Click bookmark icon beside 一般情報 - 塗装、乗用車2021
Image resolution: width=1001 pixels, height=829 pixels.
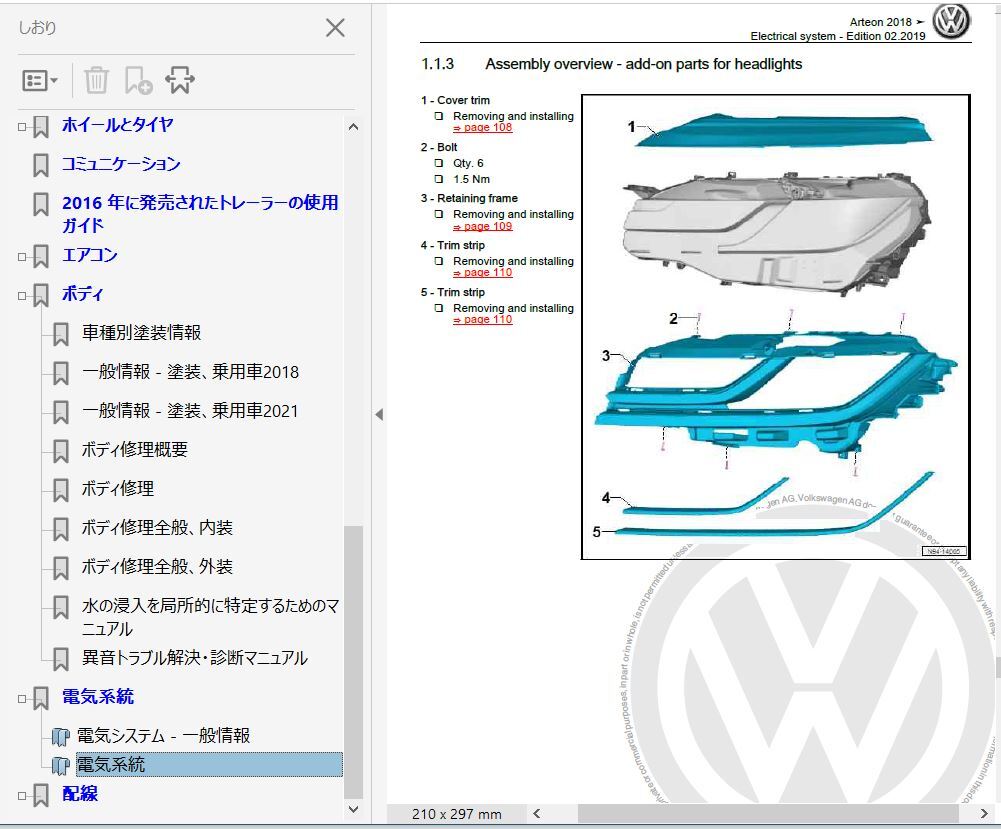point(61,412)
